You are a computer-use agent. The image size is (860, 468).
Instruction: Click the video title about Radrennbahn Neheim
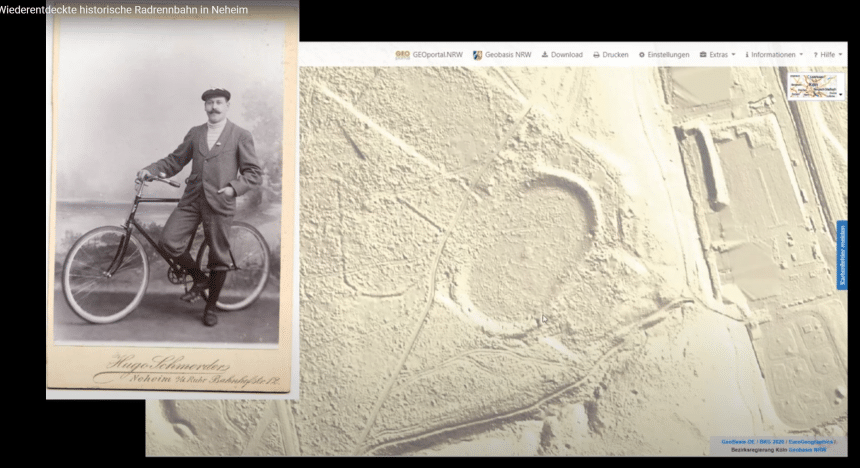125,10
